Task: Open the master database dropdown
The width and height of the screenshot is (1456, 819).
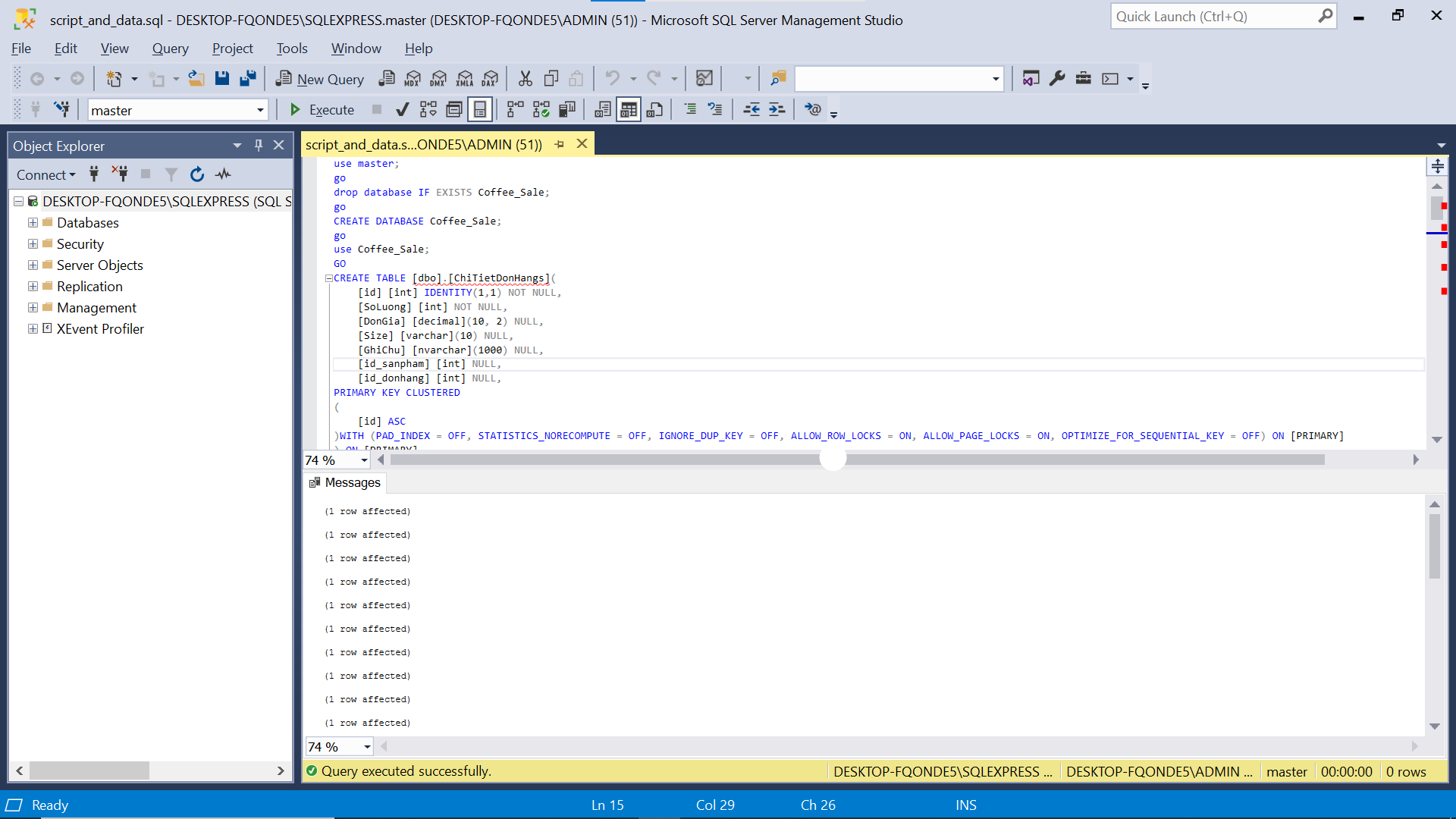Action: [260, 111]
